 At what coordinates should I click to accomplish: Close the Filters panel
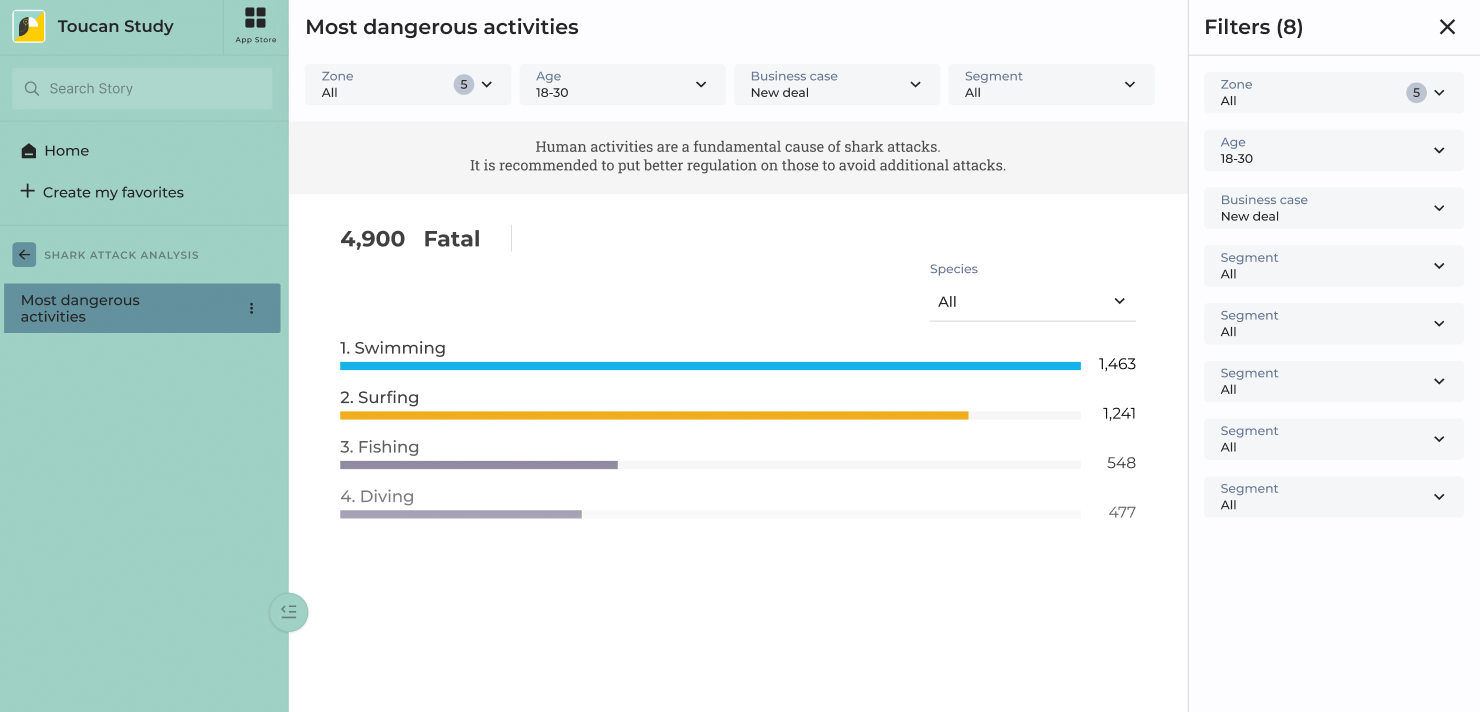tap(1447, 27)
